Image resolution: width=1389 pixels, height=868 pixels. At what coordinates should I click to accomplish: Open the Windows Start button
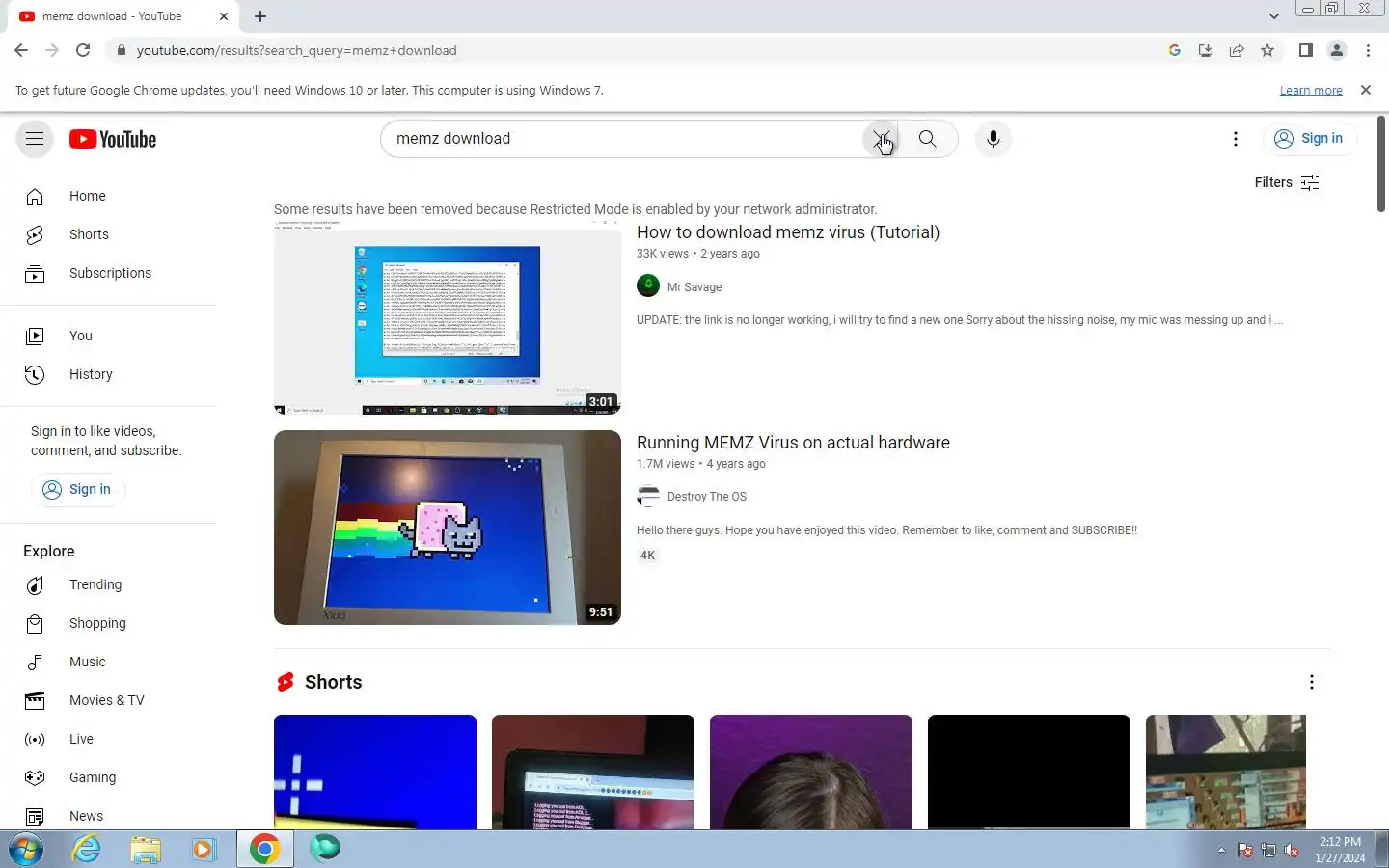[26, 849]
